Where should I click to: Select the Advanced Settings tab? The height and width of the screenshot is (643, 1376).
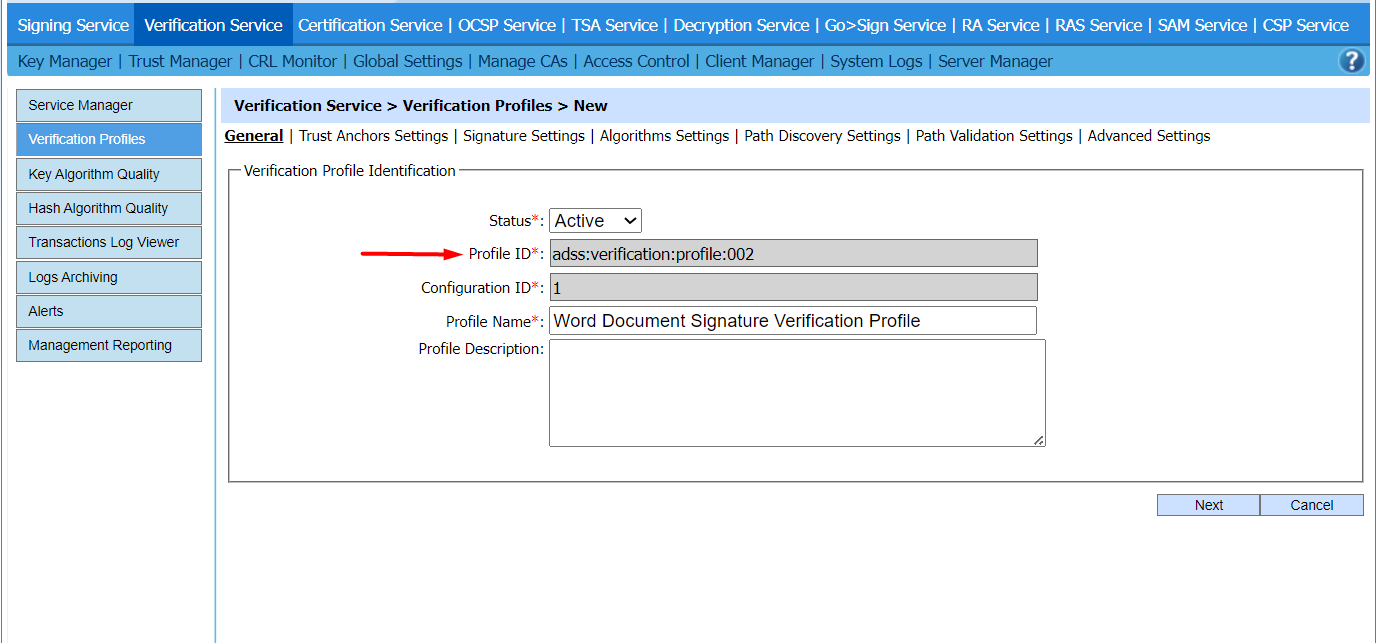[1148, 136]
